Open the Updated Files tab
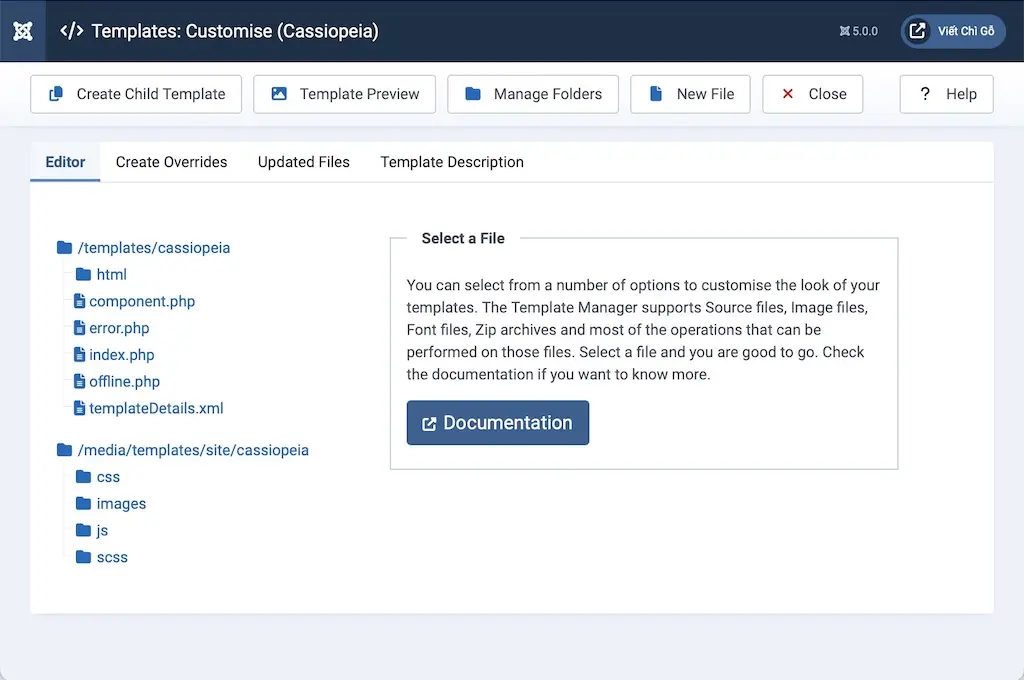This screenshot has height=680, width=1024. (303, 162)
